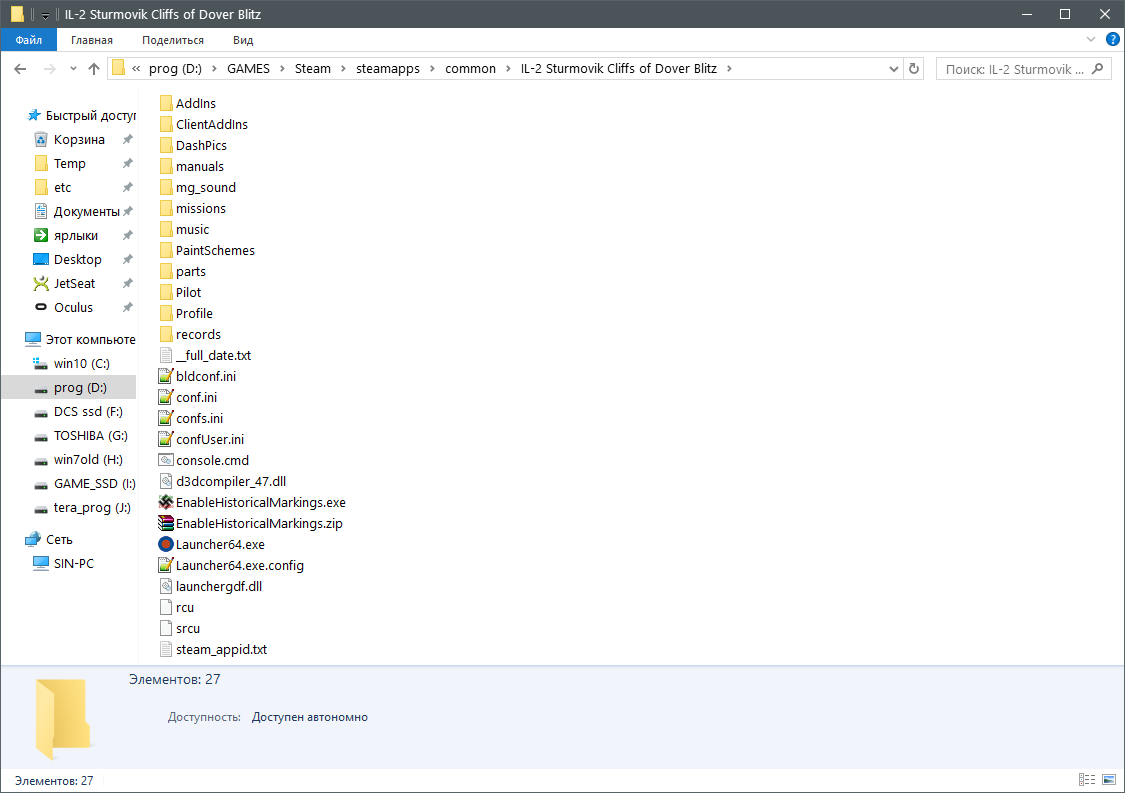Image resolution: width=1125 pixels, height=793 pixels.
Task: Select the mg_sound folder name
Action: (206, 188)
